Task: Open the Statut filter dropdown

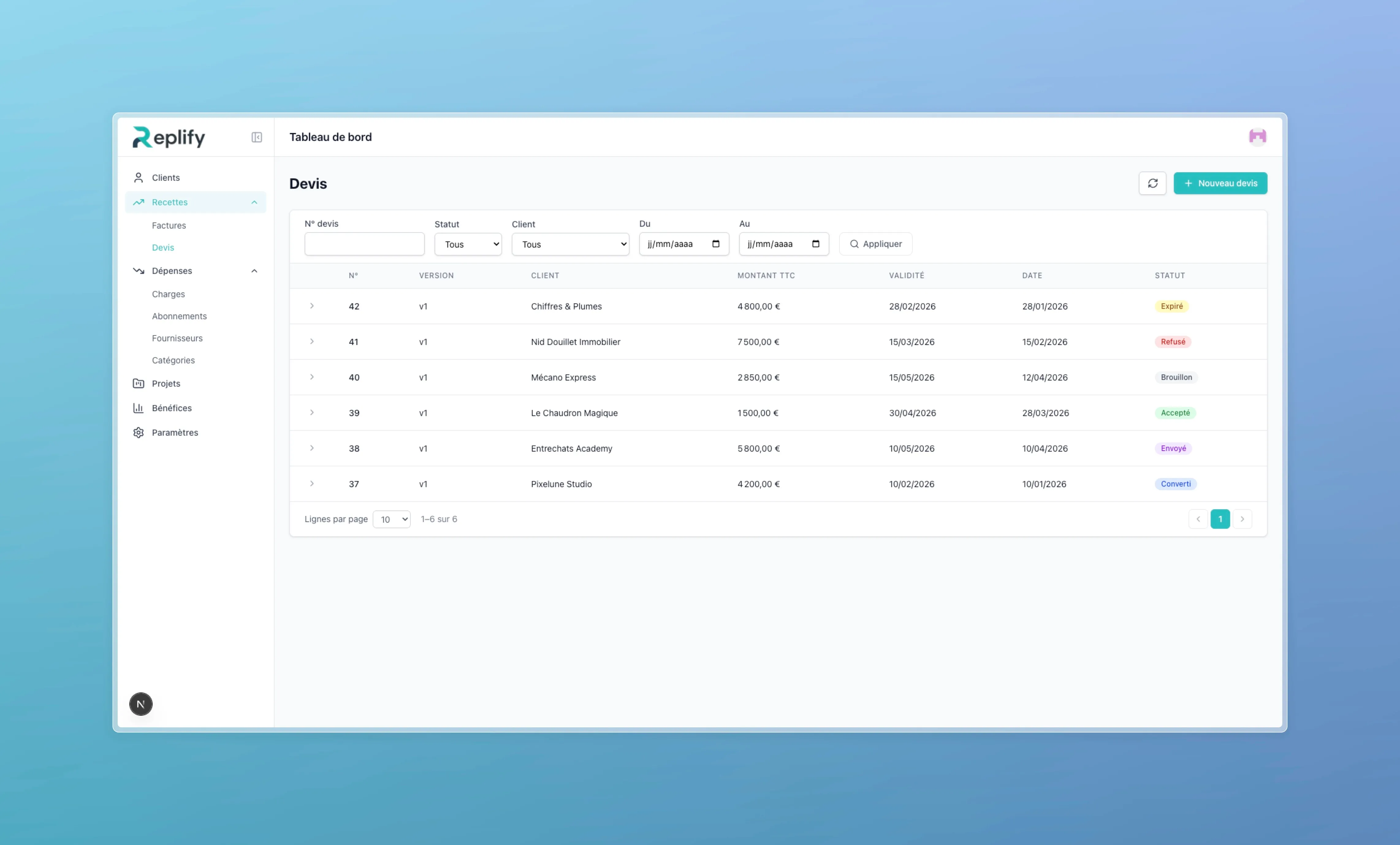Action: (468, 244)
